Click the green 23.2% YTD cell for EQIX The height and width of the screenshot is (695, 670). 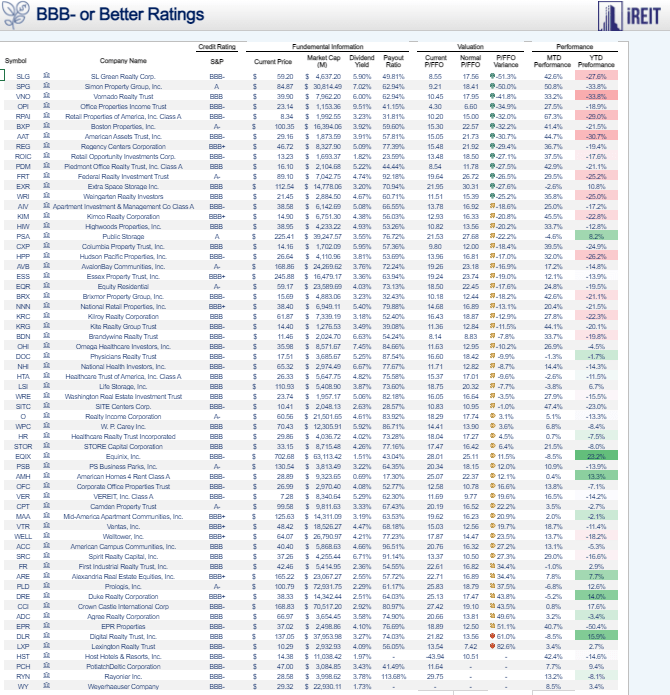click(x=596, y=456)
